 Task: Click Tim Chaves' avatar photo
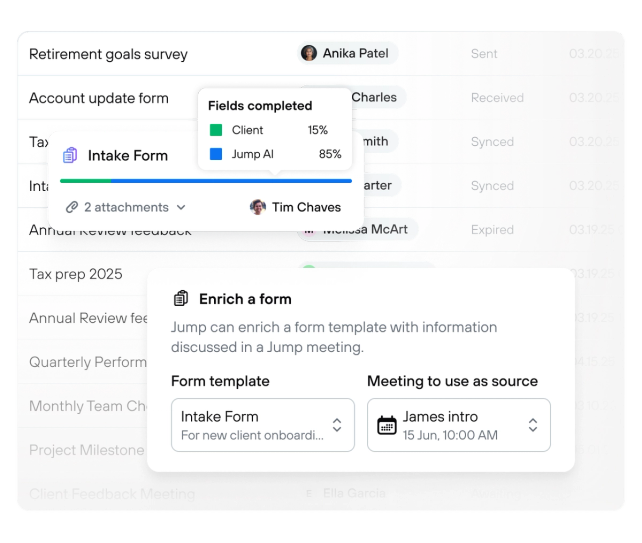click(x=258, y=207)
